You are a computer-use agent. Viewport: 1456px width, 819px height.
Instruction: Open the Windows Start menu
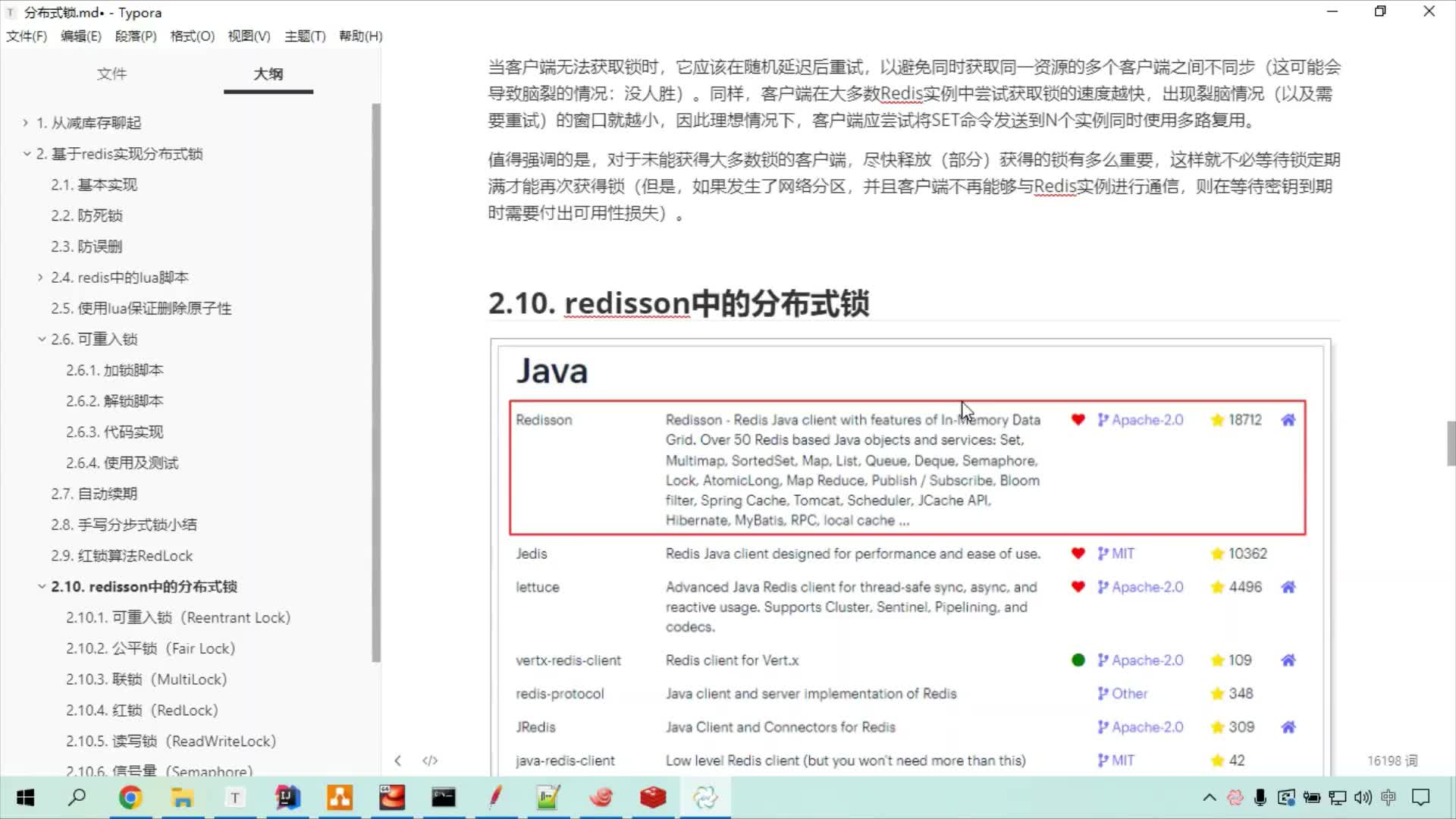coord(25,798)
